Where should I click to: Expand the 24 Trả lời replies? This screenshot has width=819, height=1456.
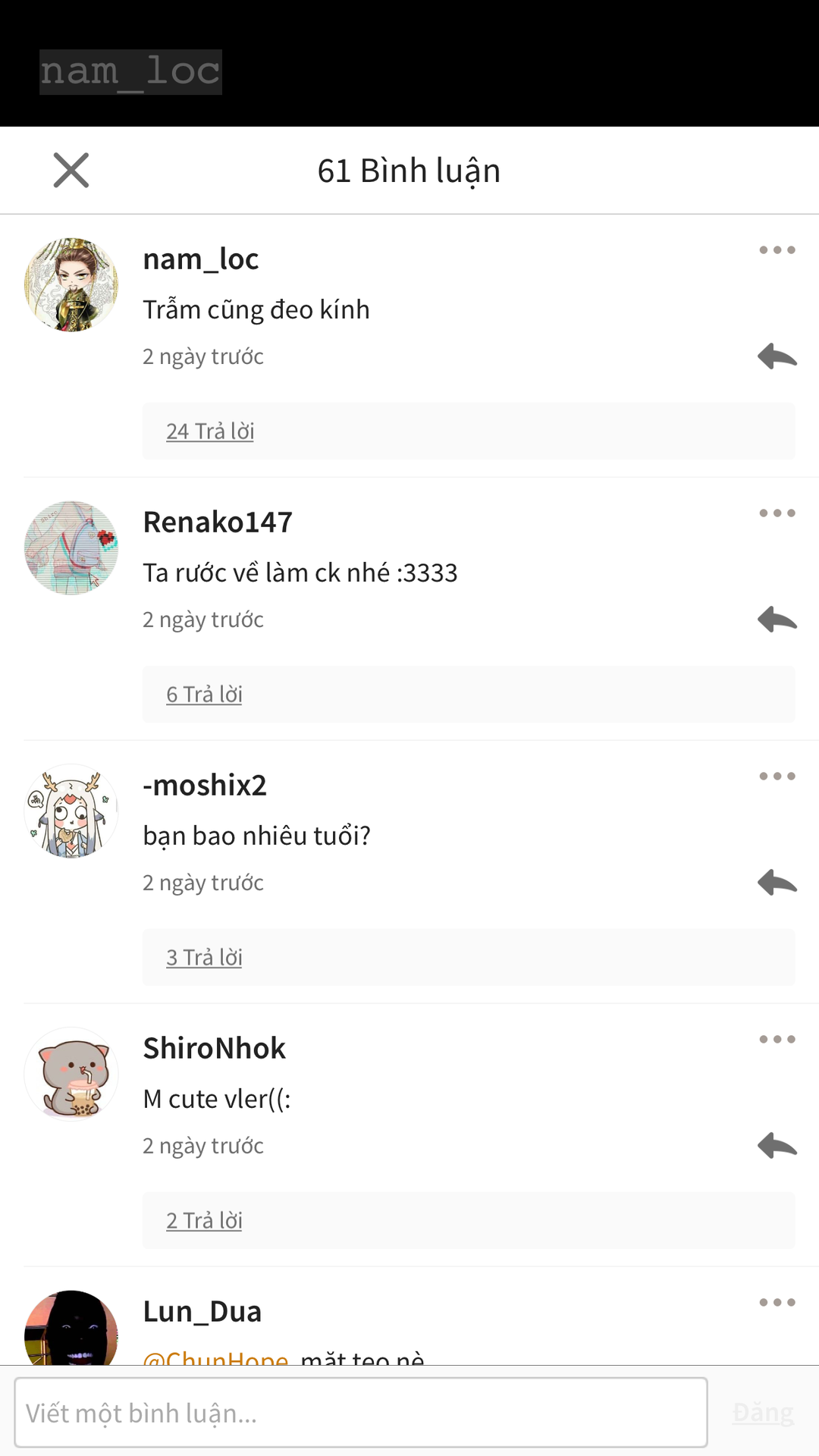coord(210,431)
